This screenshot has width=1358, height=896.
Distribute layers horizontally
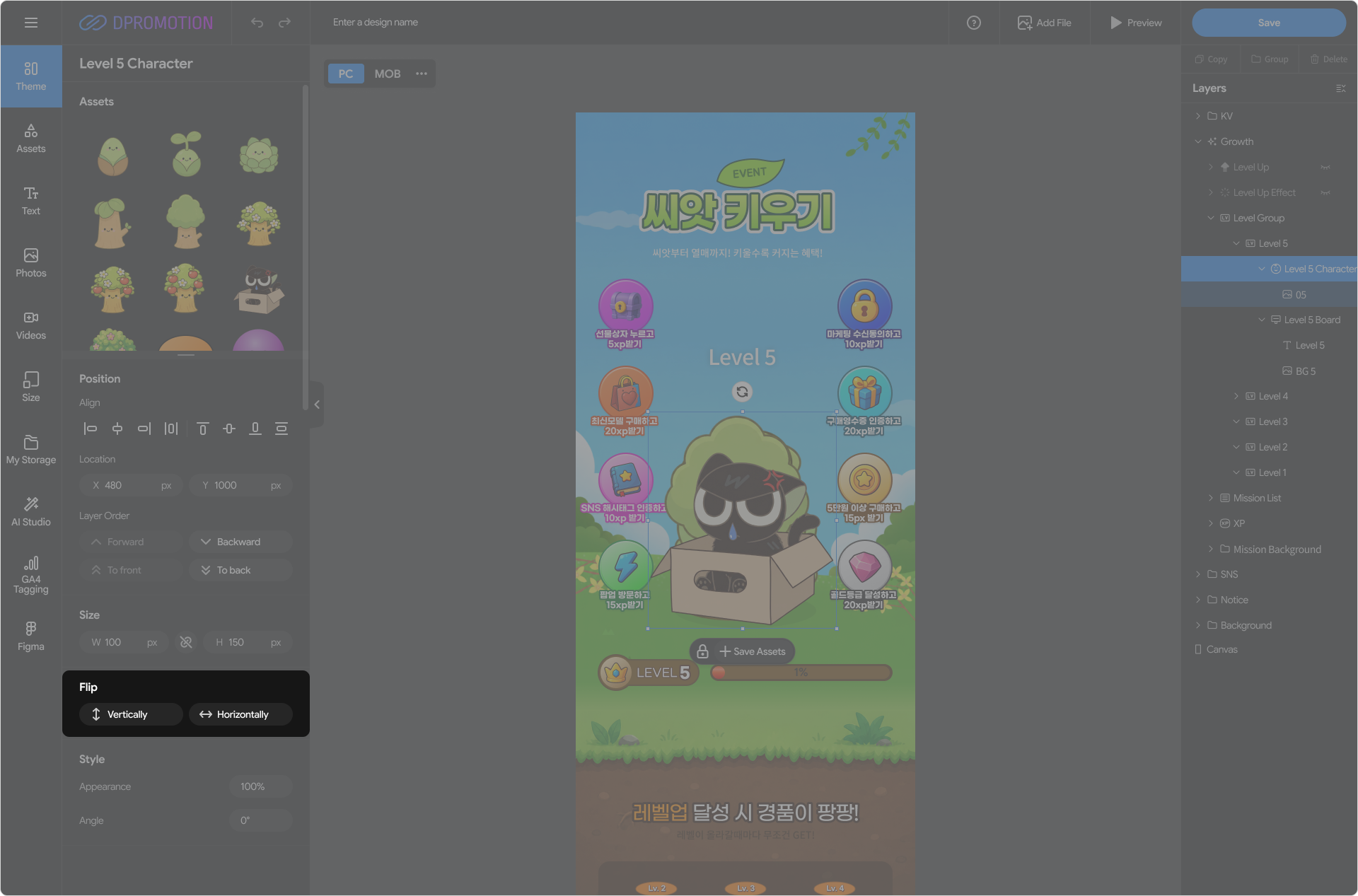pos(171,429)
